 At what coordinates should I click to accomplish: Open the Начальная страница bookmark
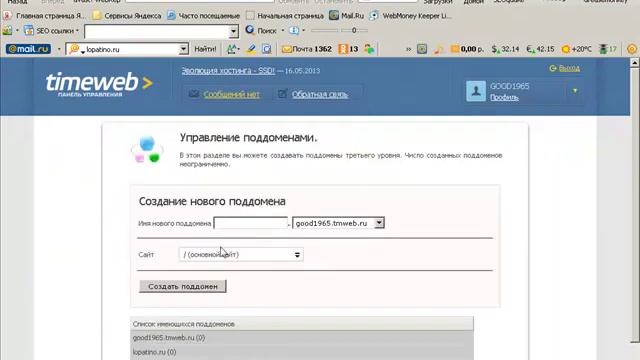(285, 16)
